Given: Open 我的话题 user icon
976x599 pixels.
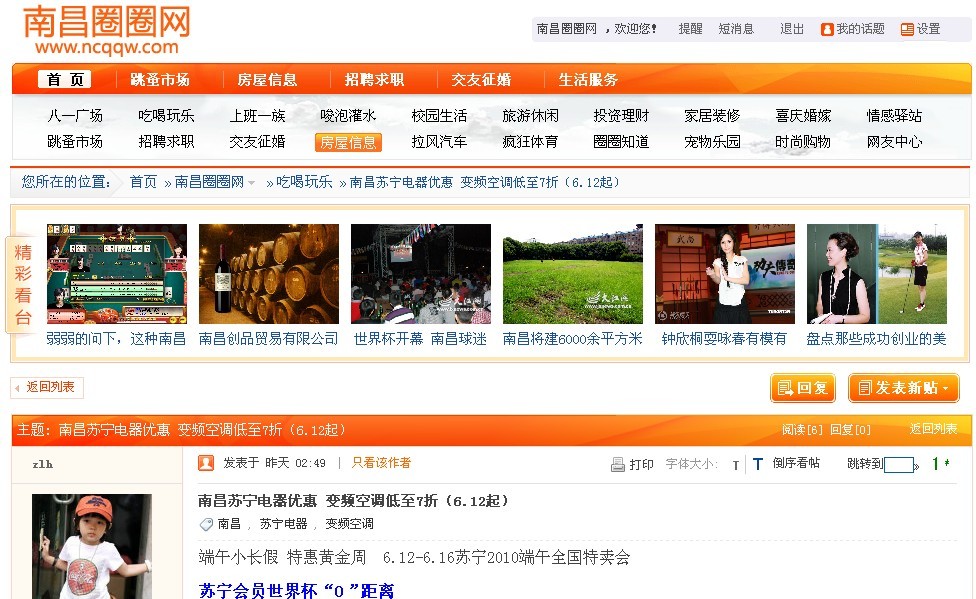Looking at the screenshot, I should point(827,29).
